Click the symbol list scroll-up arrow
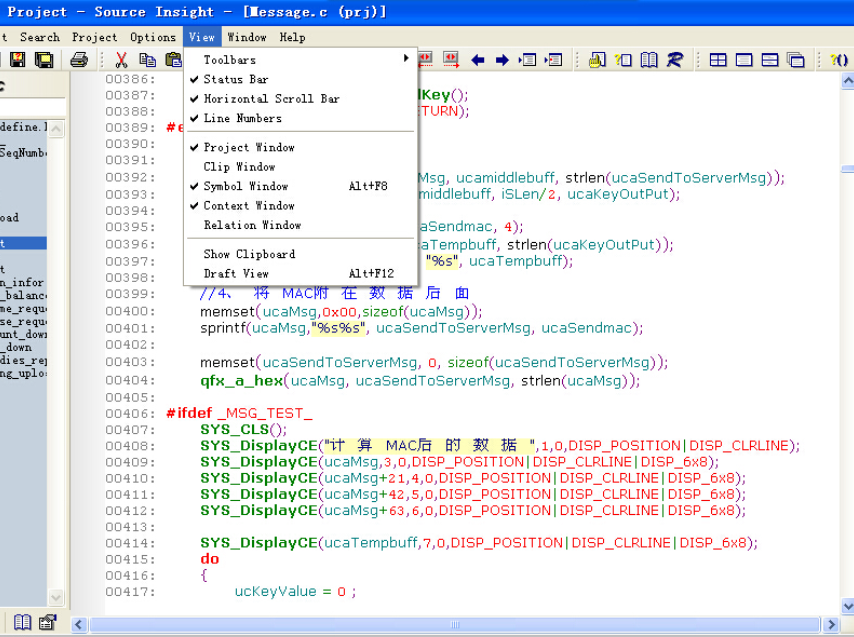854x637 pixels. (56, 129)
